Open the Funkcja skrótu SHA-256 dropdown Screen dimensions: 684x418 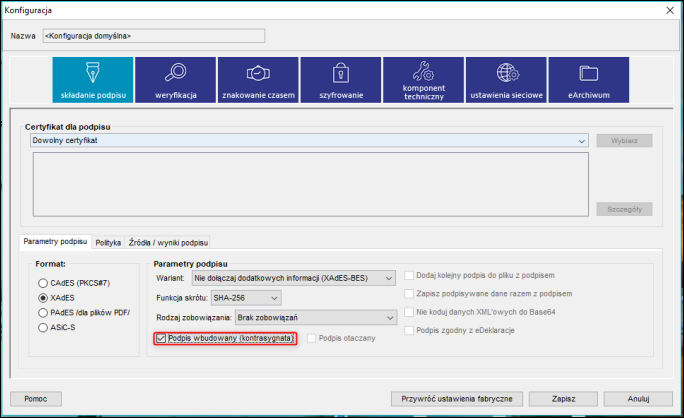[x=246, y=298]
